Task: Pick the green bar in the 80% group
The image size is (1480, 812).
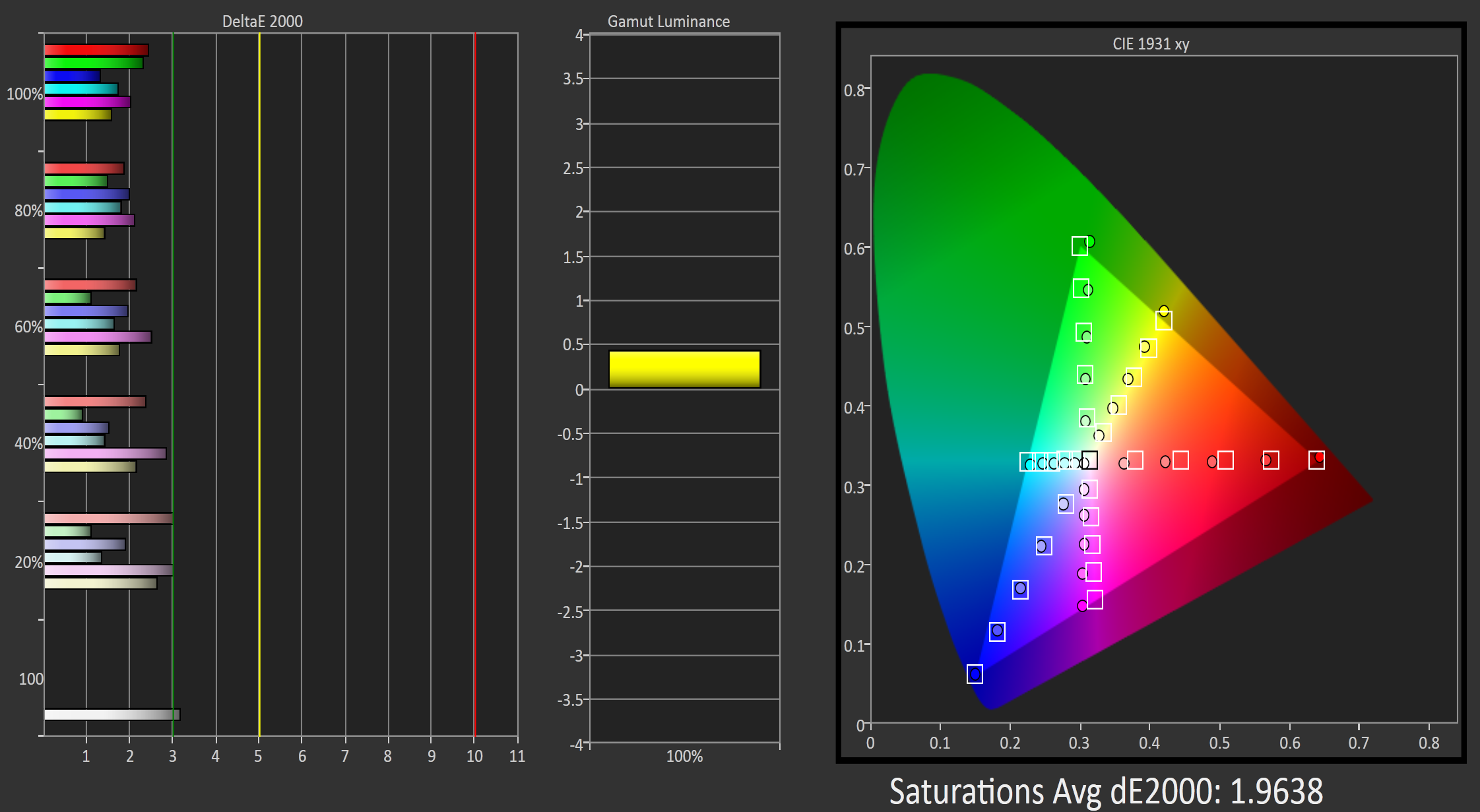Action: pos(76,181)
